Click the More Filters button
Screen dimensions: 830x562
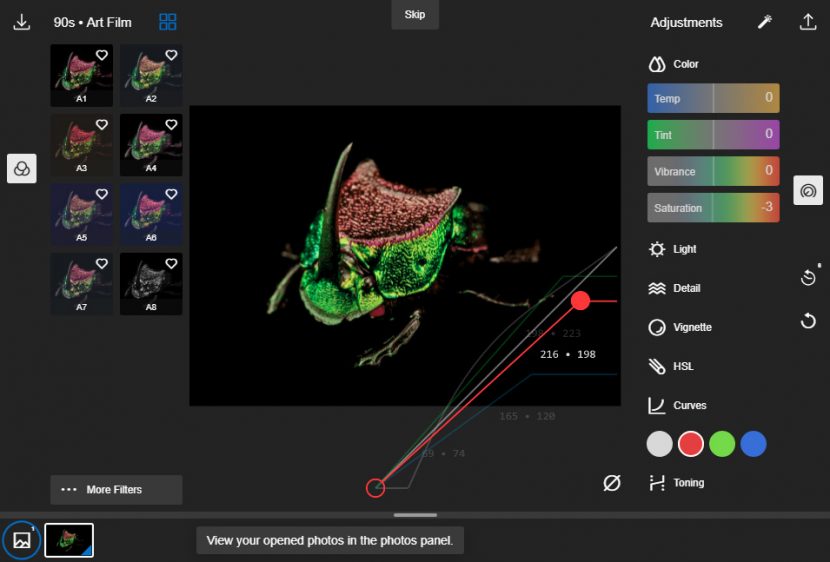coord(116,490)
